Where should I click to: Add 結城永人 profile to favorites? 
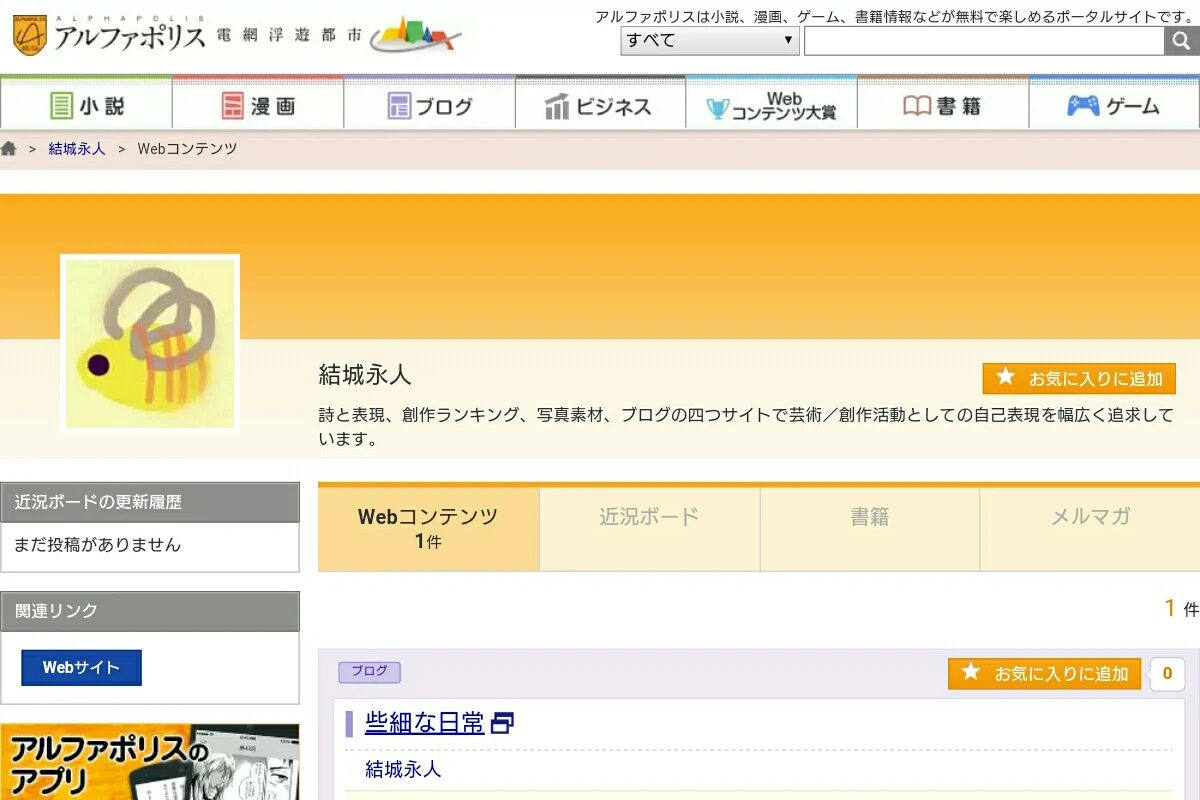(1079, 378)
